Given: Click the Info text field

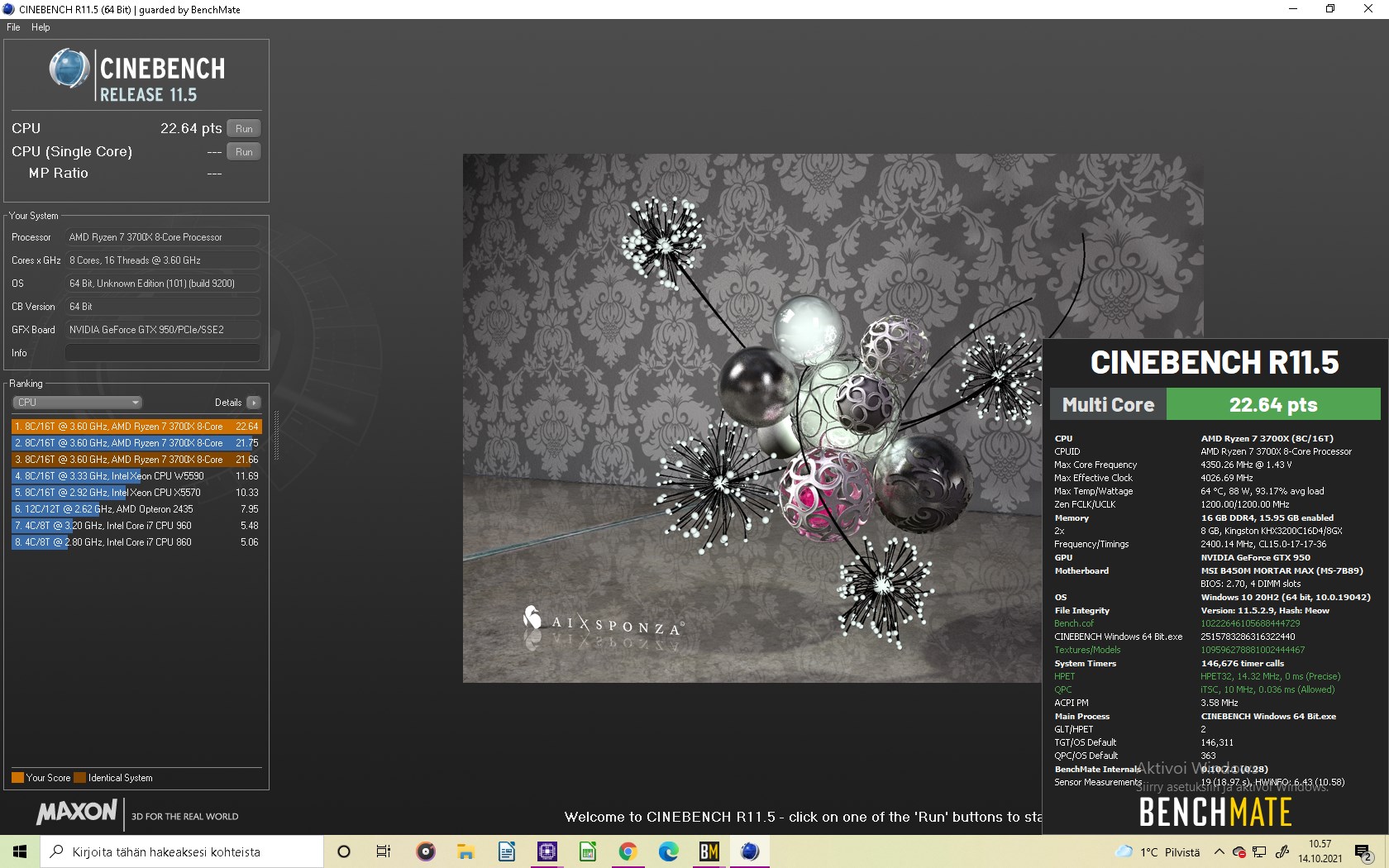Looking at the screenshot, I should 163,353.
